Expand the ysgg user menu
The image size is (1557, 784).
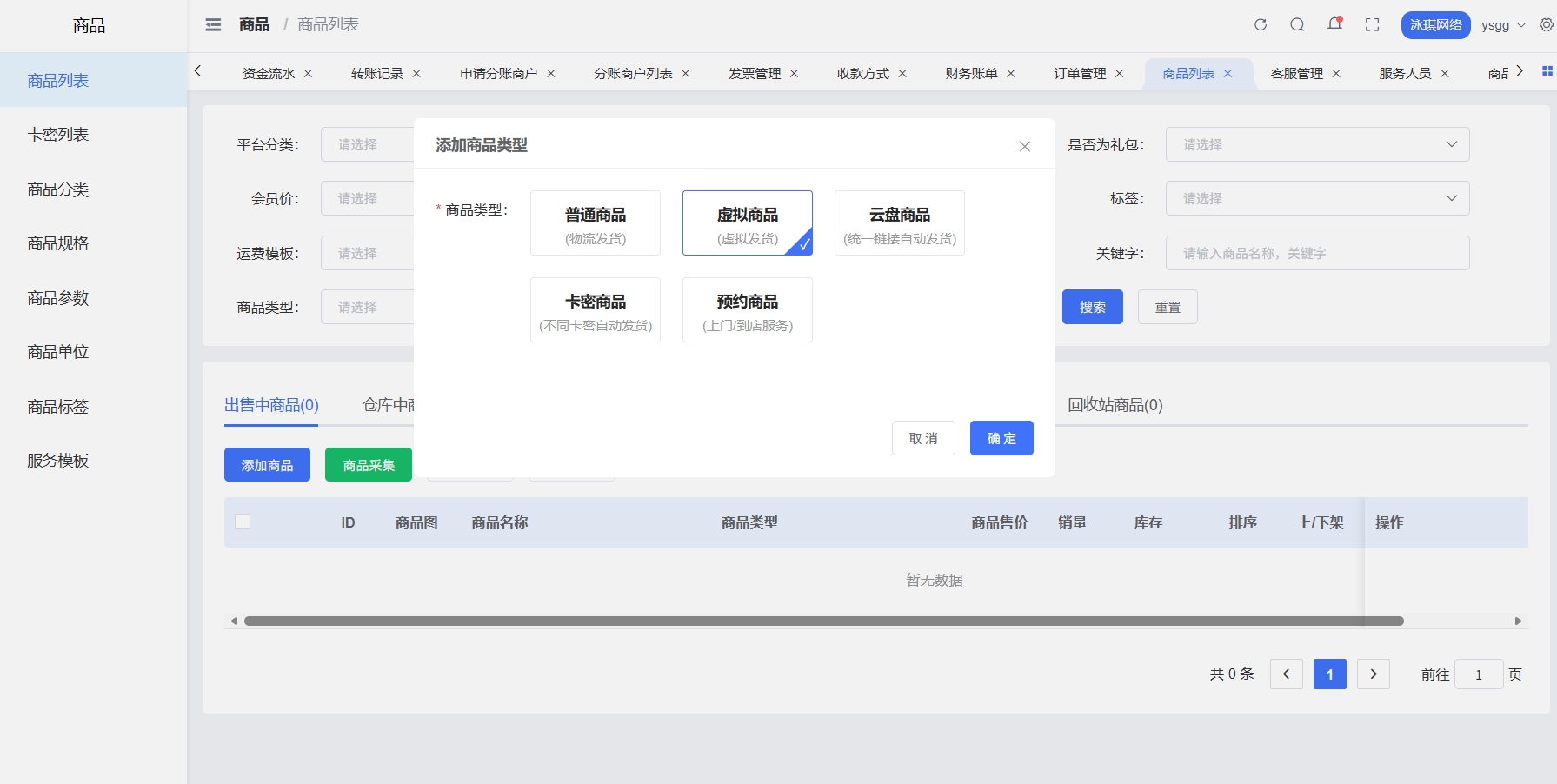click(1503, 25)
